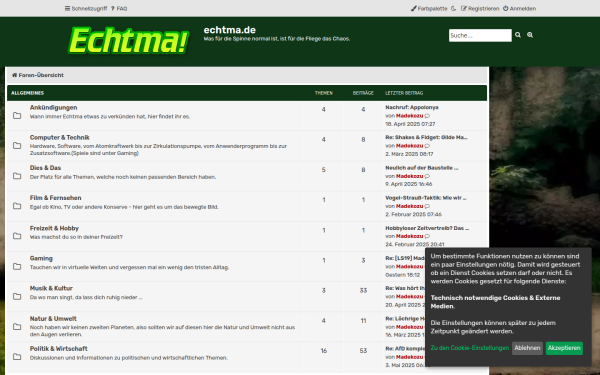Click folder icon beside Freizeit & Hobby
This screenshot has width=600, height=375.
click(17, 236)
